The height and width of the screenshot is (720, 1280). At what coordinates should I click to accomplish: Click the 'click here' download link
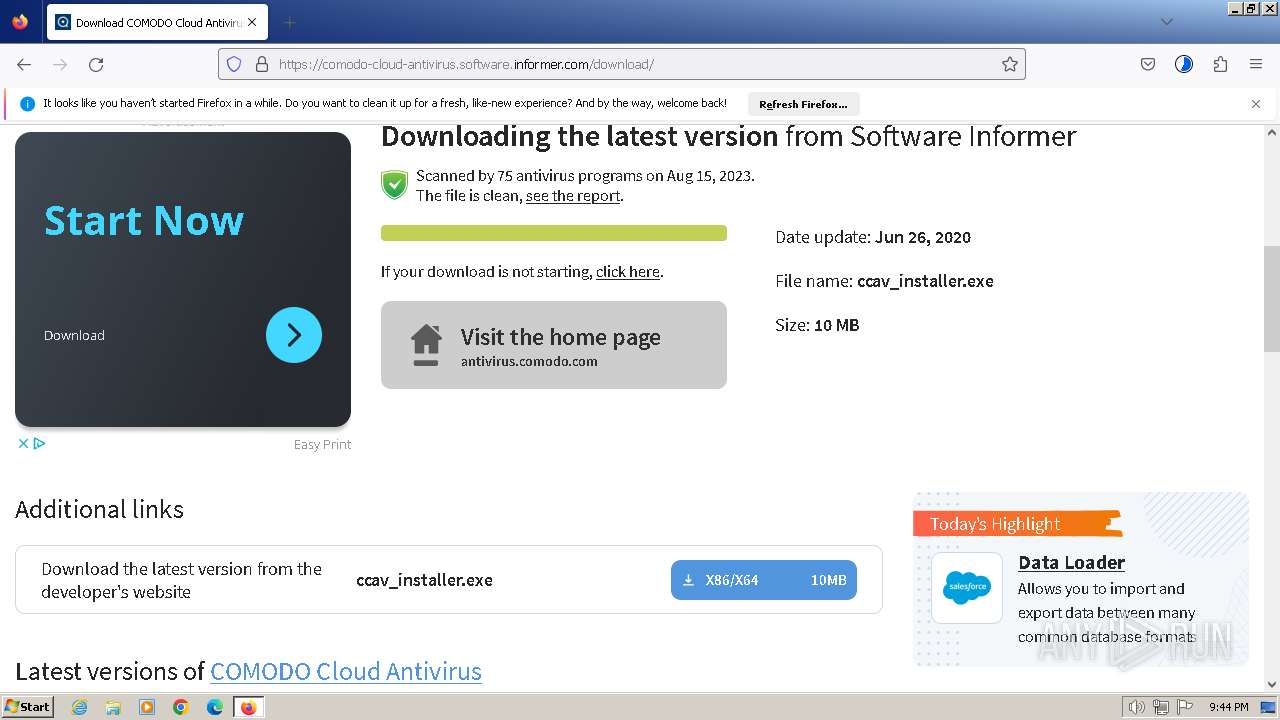pos(628,272)
